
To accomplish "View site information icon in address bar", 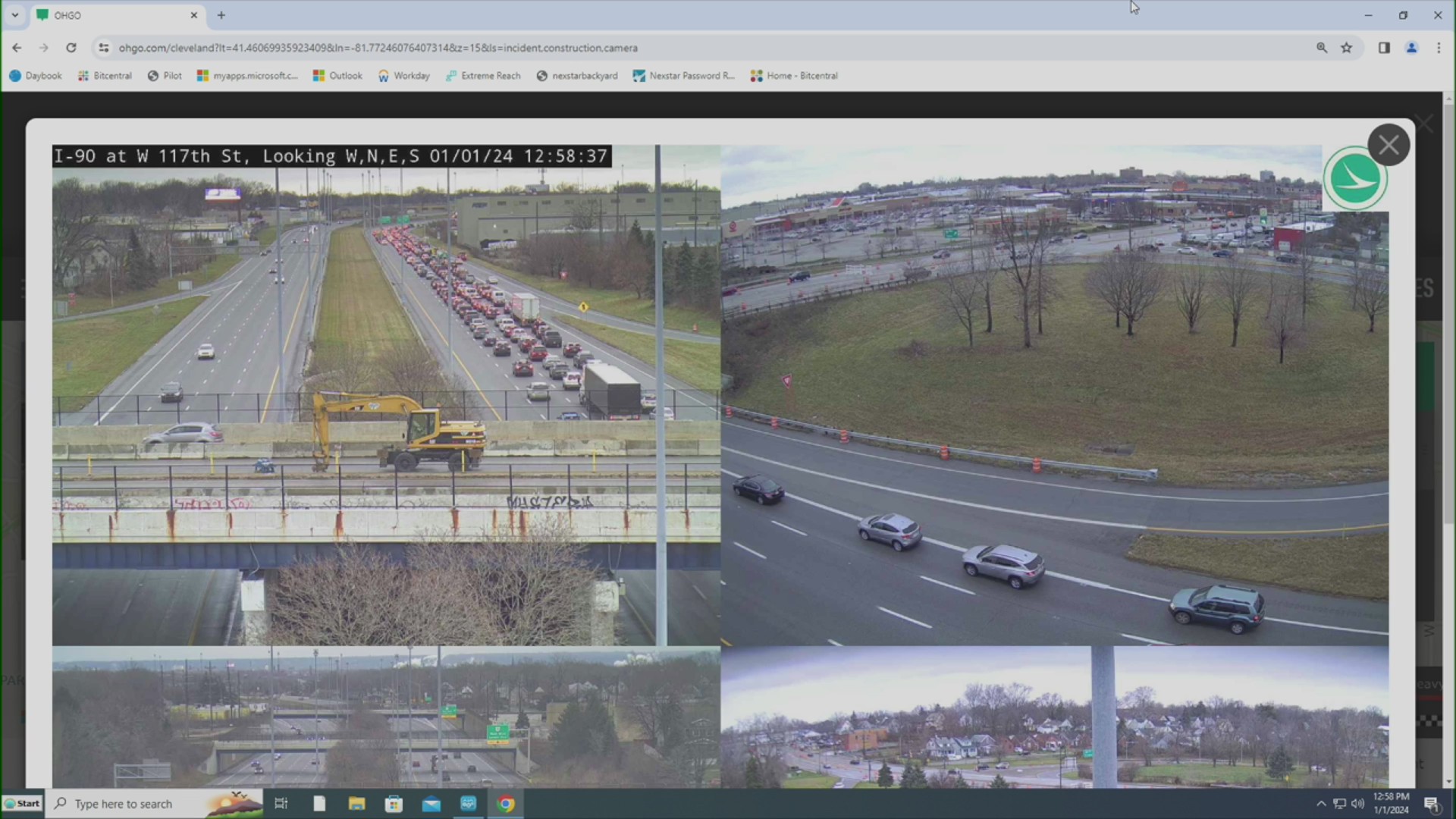I will click(x=104, y=48).
